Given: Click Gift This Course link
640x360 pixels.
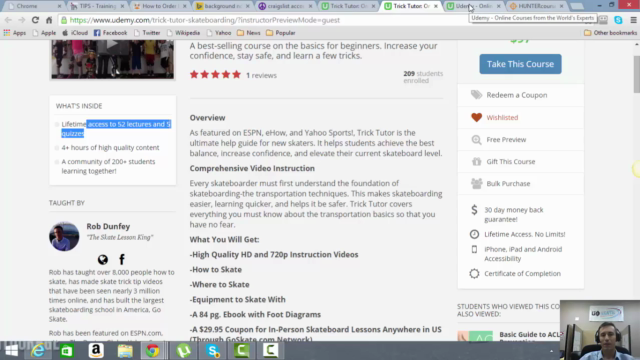Looking at the screenshot, I should (x=511, y=162).
